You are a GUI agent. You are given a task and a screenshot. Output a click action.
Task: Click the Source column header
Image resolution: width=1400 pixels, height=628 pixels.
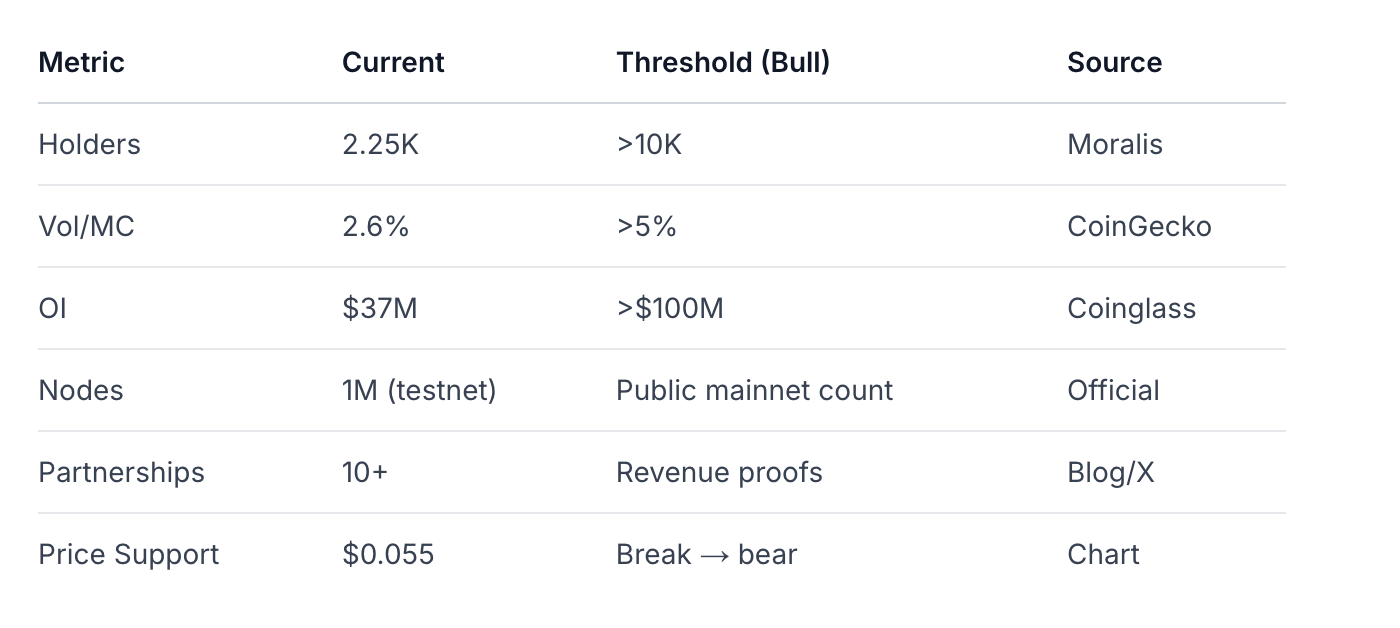pyautogui.click(x=1114, y=62)
